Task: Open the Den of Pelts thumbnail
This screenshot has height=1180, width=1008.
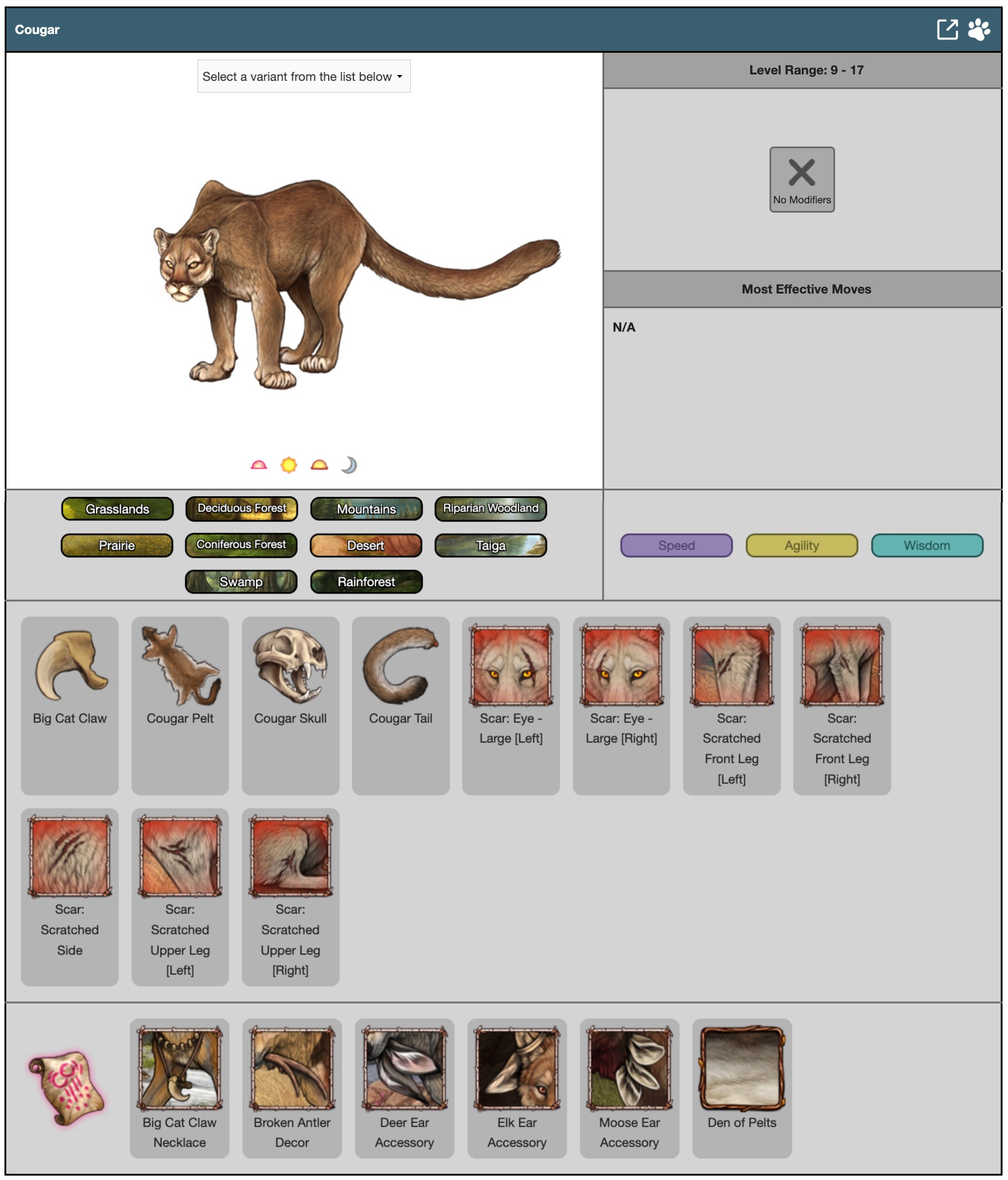Action: point(741,1068)
